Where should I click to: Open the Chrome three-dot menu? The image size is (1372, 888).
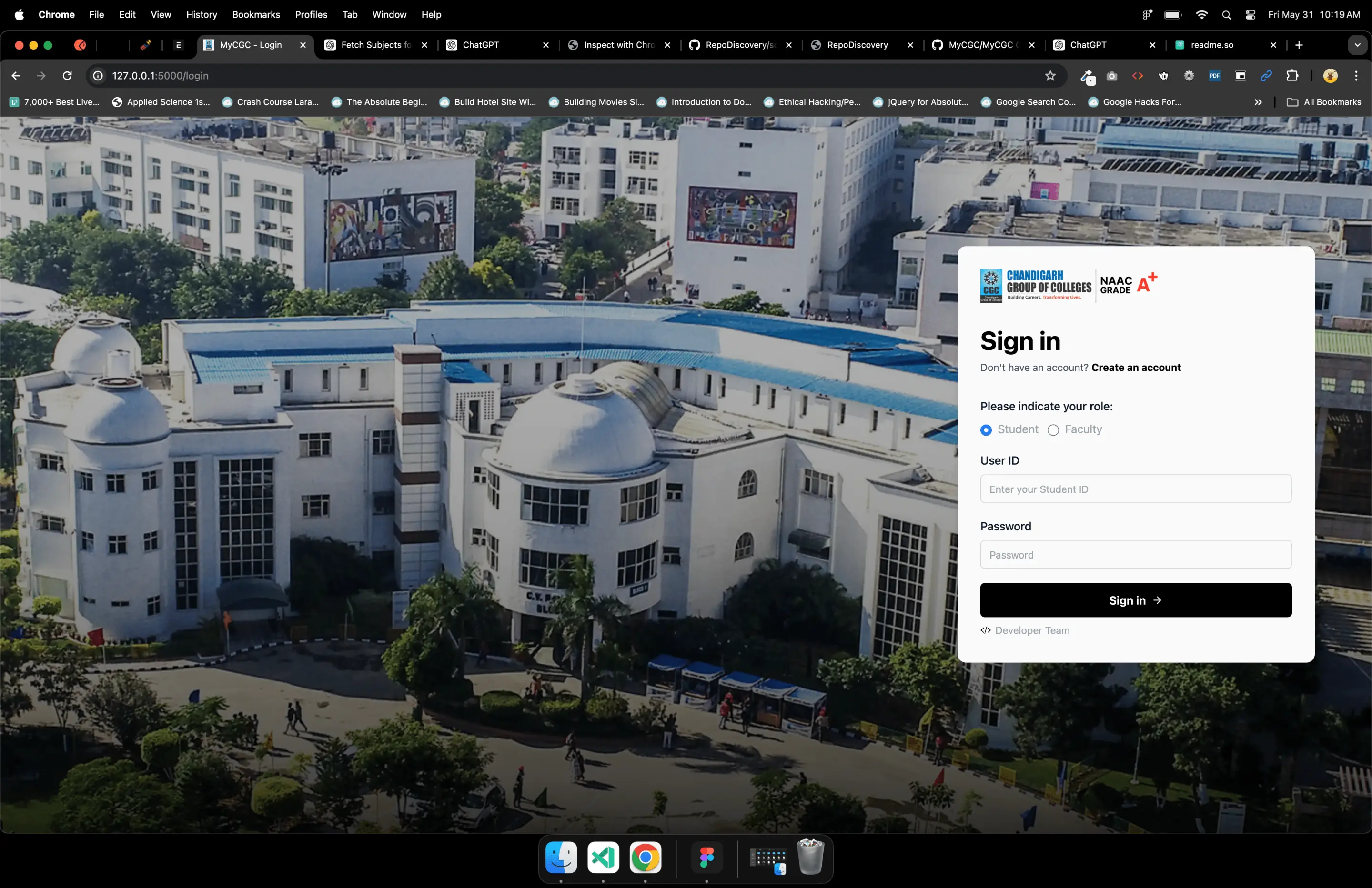(1356, 76)
